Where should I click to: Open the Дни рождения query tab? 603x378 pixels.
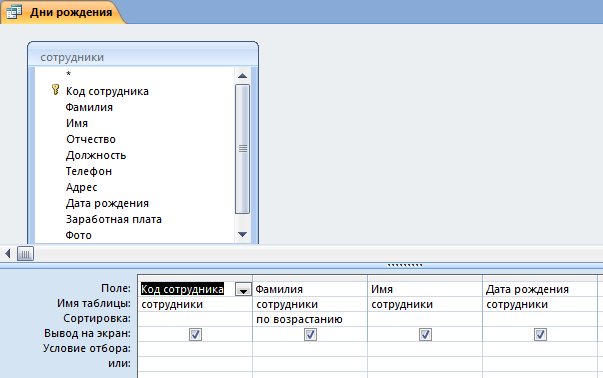click(x=62, y=12)
